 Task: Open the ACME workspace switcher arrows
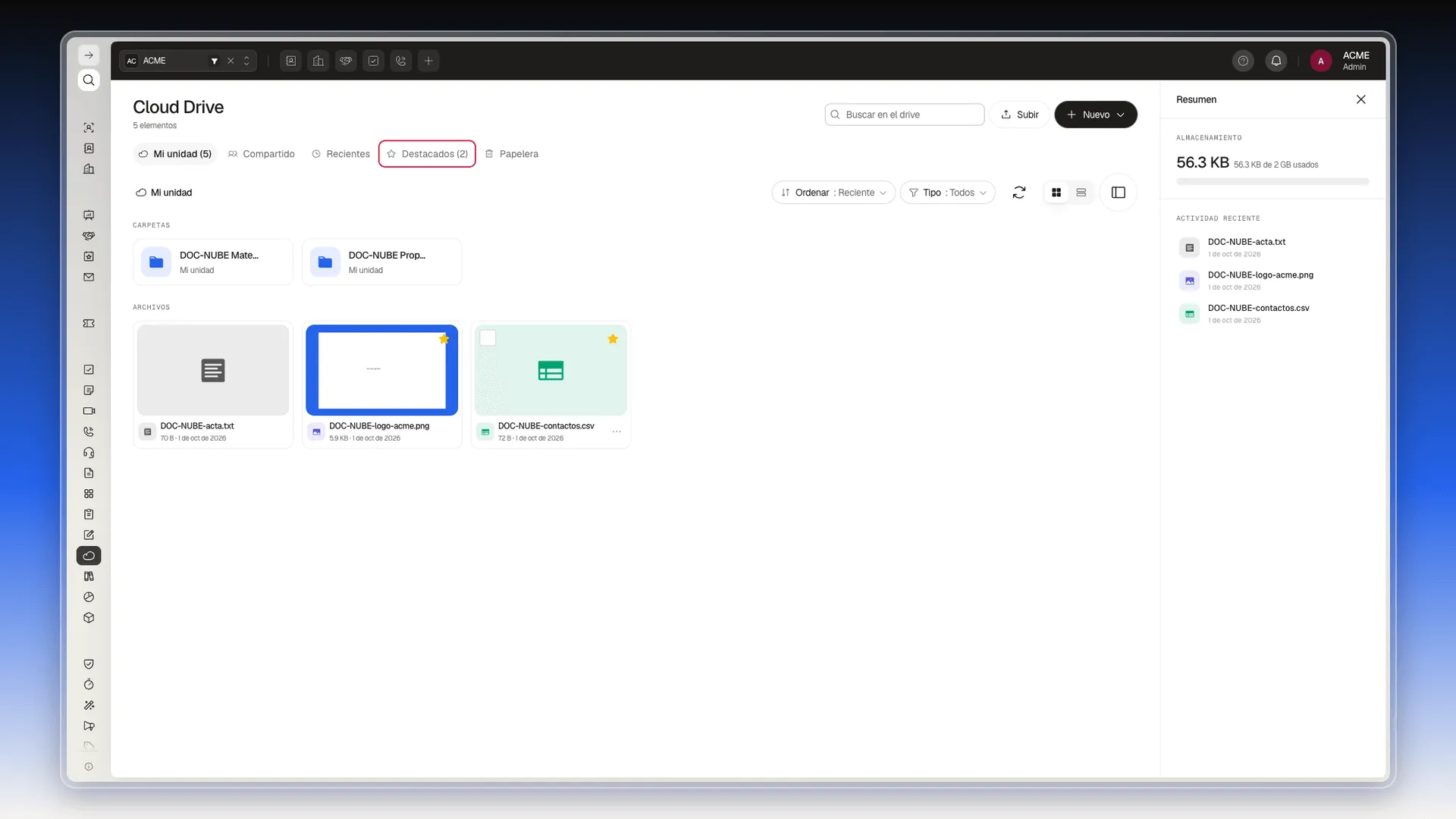[246, 61]
